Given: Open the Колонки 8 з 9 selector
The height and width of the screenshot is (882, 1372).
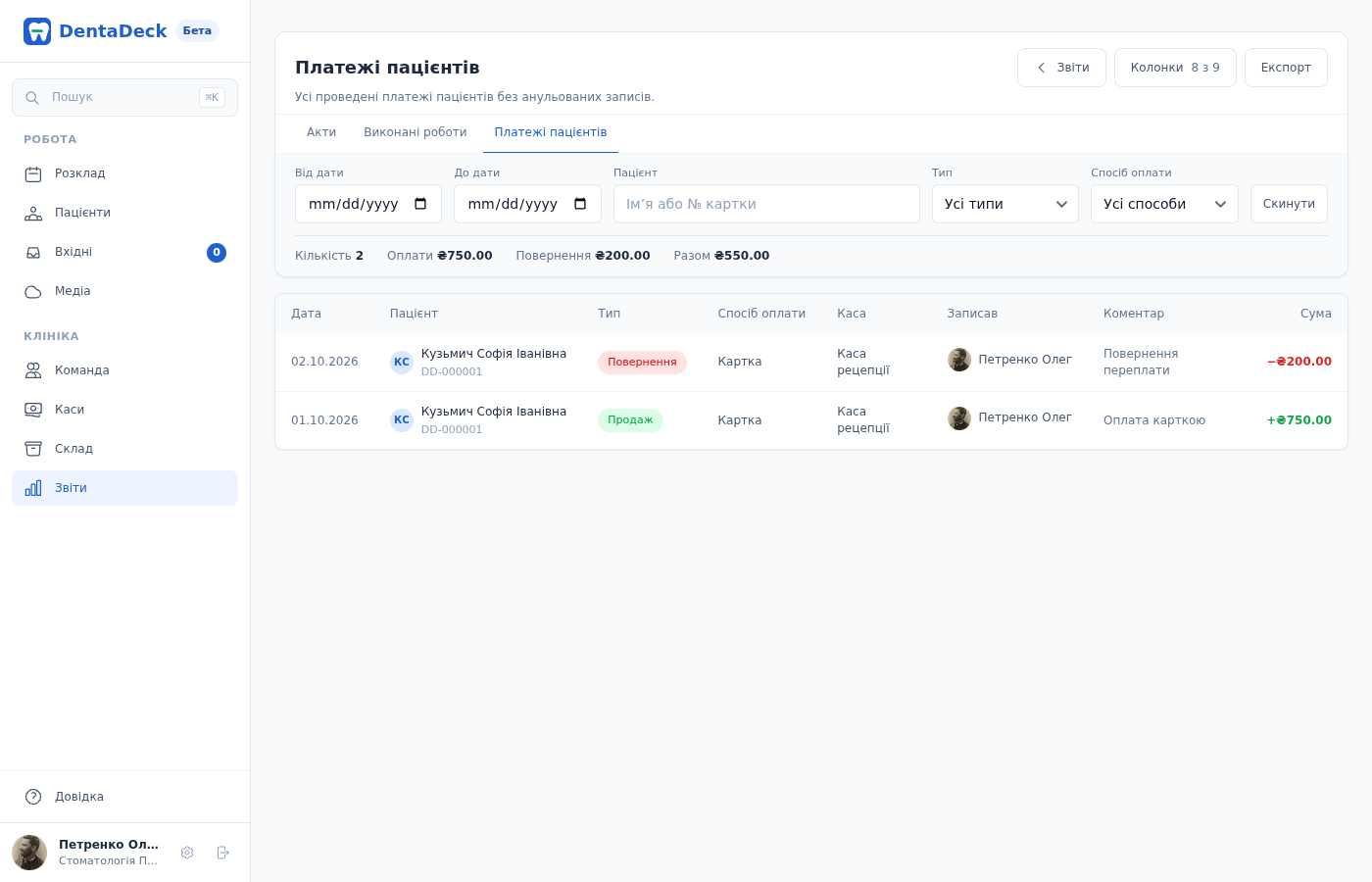Looking at the screenshot, I should click(1175, 68).
